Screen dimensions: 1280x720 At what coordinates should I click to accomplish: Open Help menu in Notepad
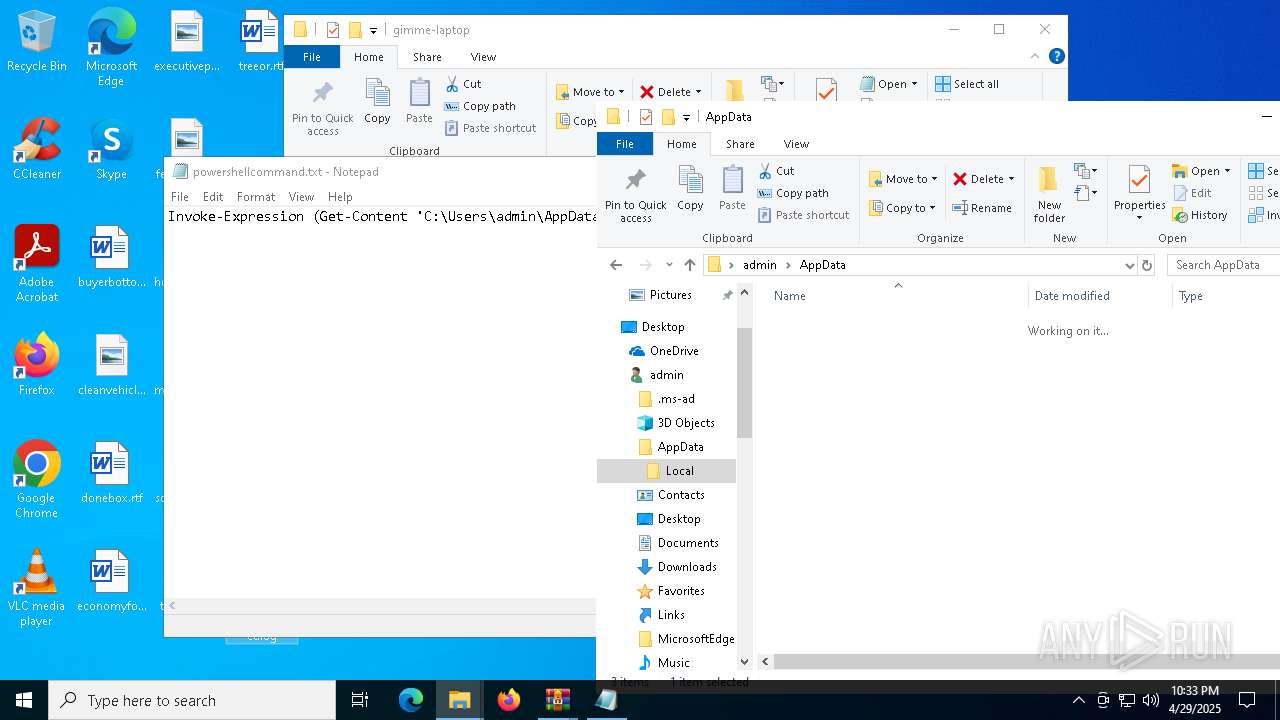(x=340, y=197)
